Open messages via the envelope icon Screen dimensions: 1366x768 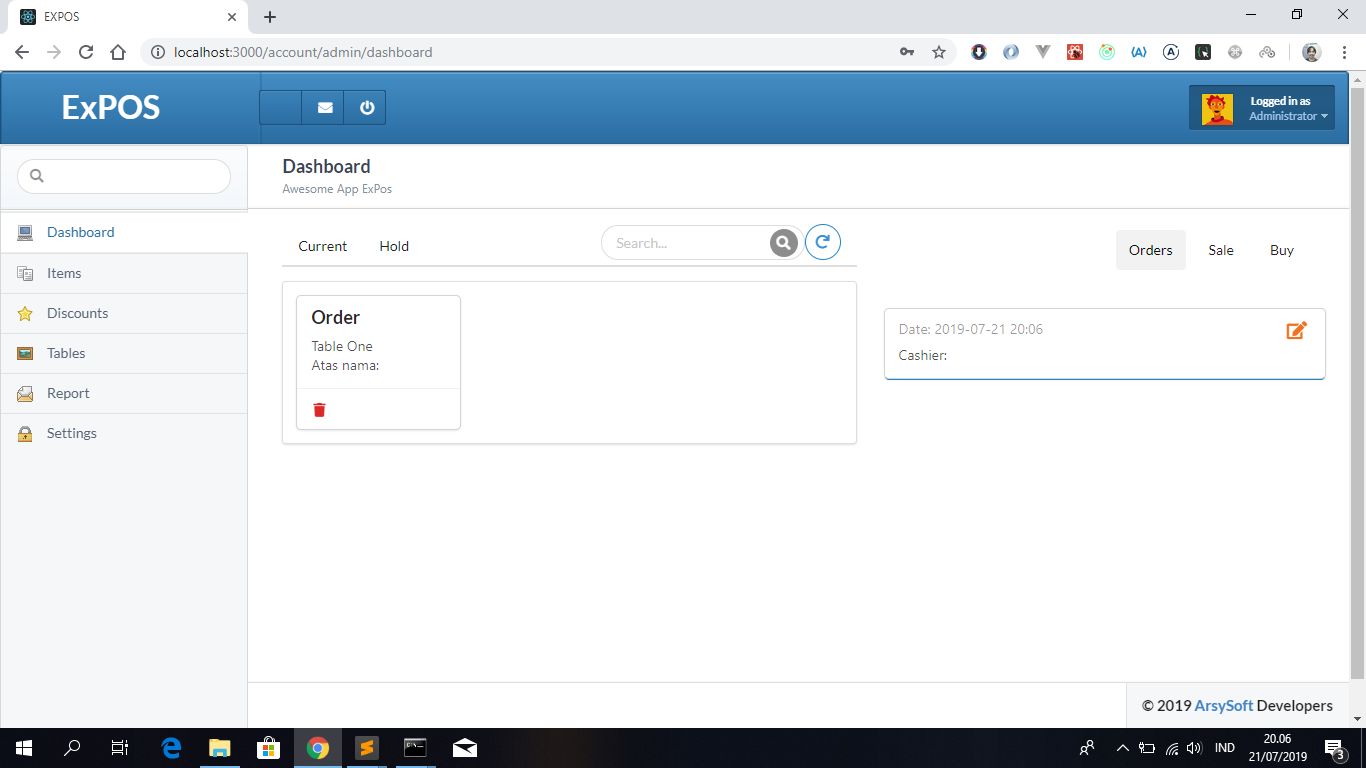pos(324,108)
